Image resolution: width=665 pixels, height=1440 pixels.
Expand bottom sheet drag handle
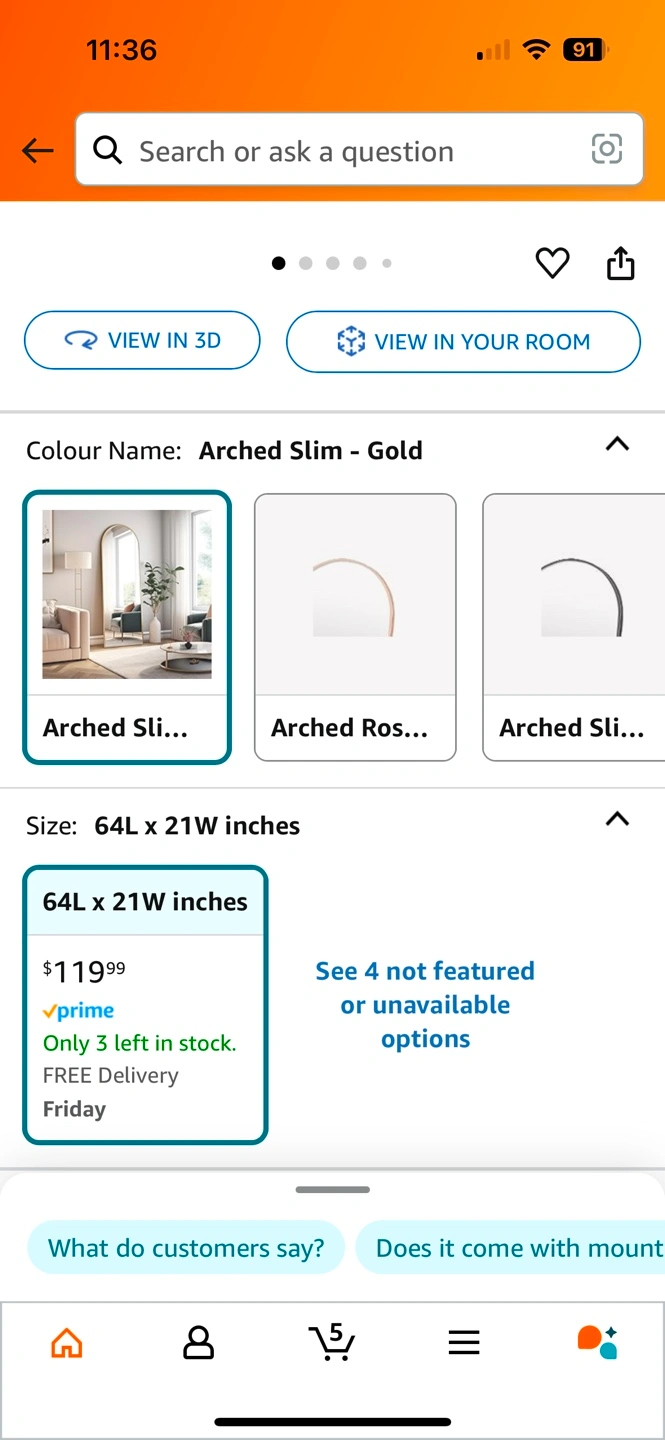[x=333, y=1190]
